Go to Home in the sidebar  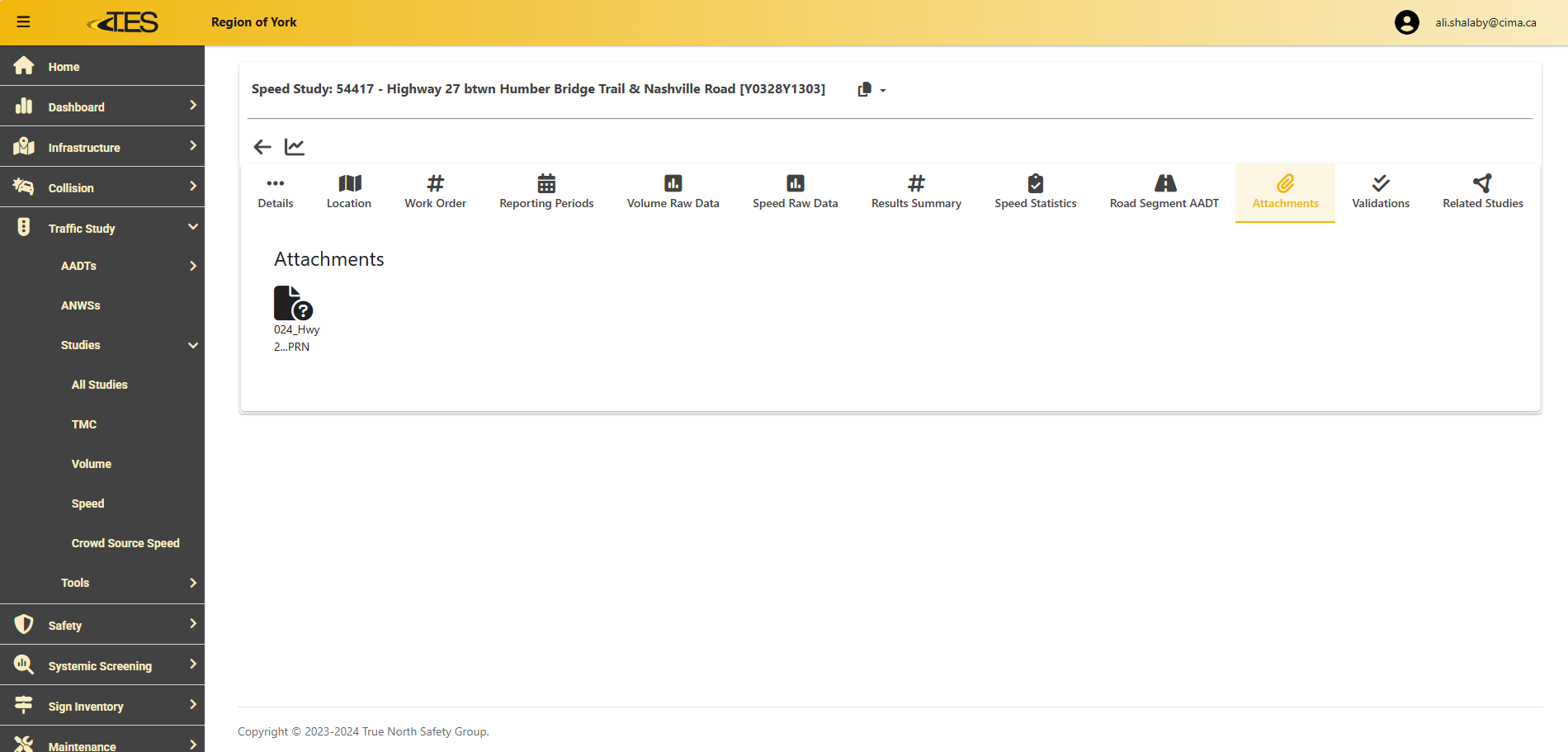[64, 67]
